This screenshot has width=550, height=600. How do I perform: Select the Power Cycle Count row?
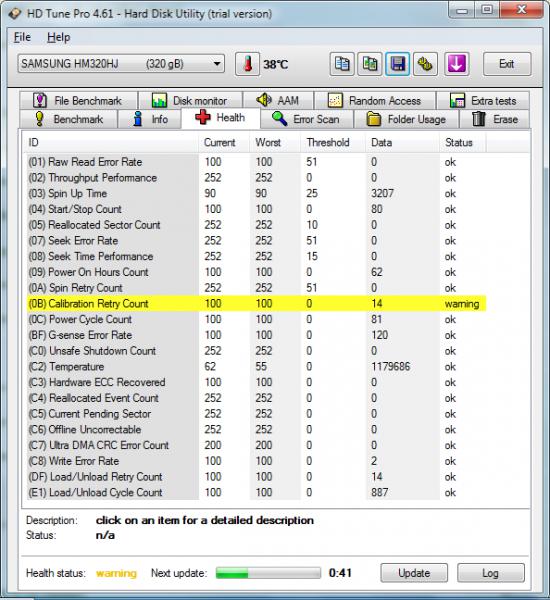[256, 319]
